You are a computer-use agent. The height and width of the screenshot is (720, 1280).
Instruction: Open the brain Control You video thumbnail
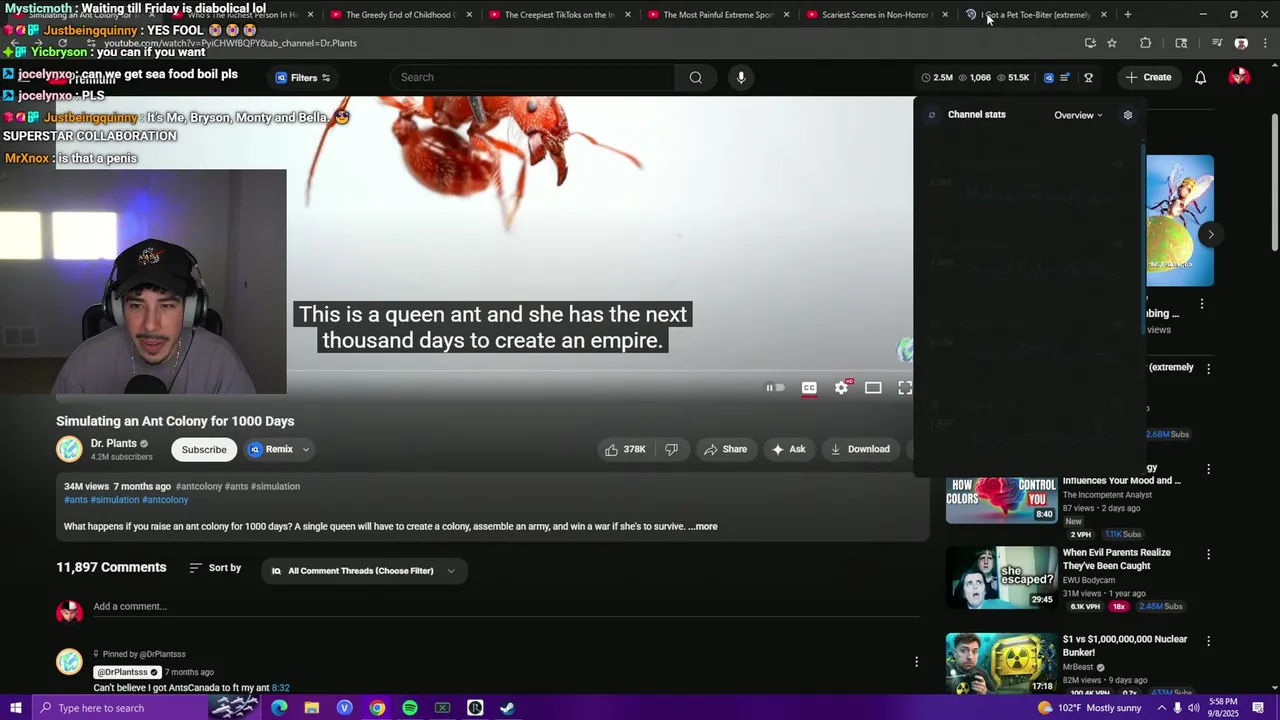(1001, 499)
